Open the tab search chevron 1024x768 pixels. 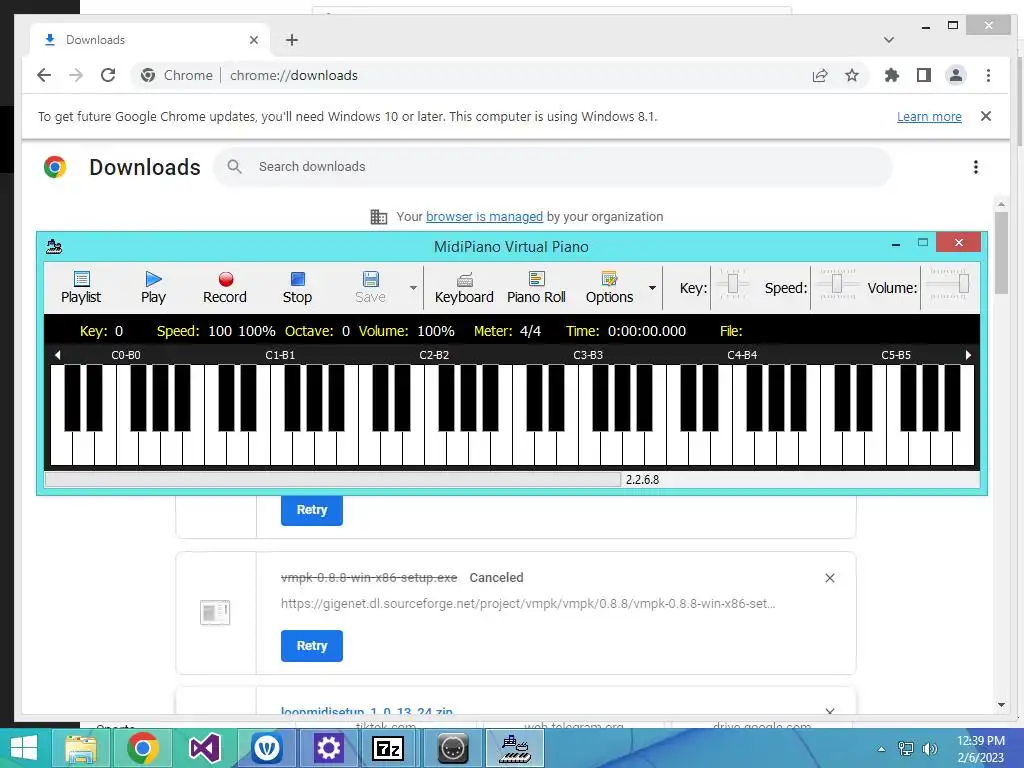(x=889, y=40)
